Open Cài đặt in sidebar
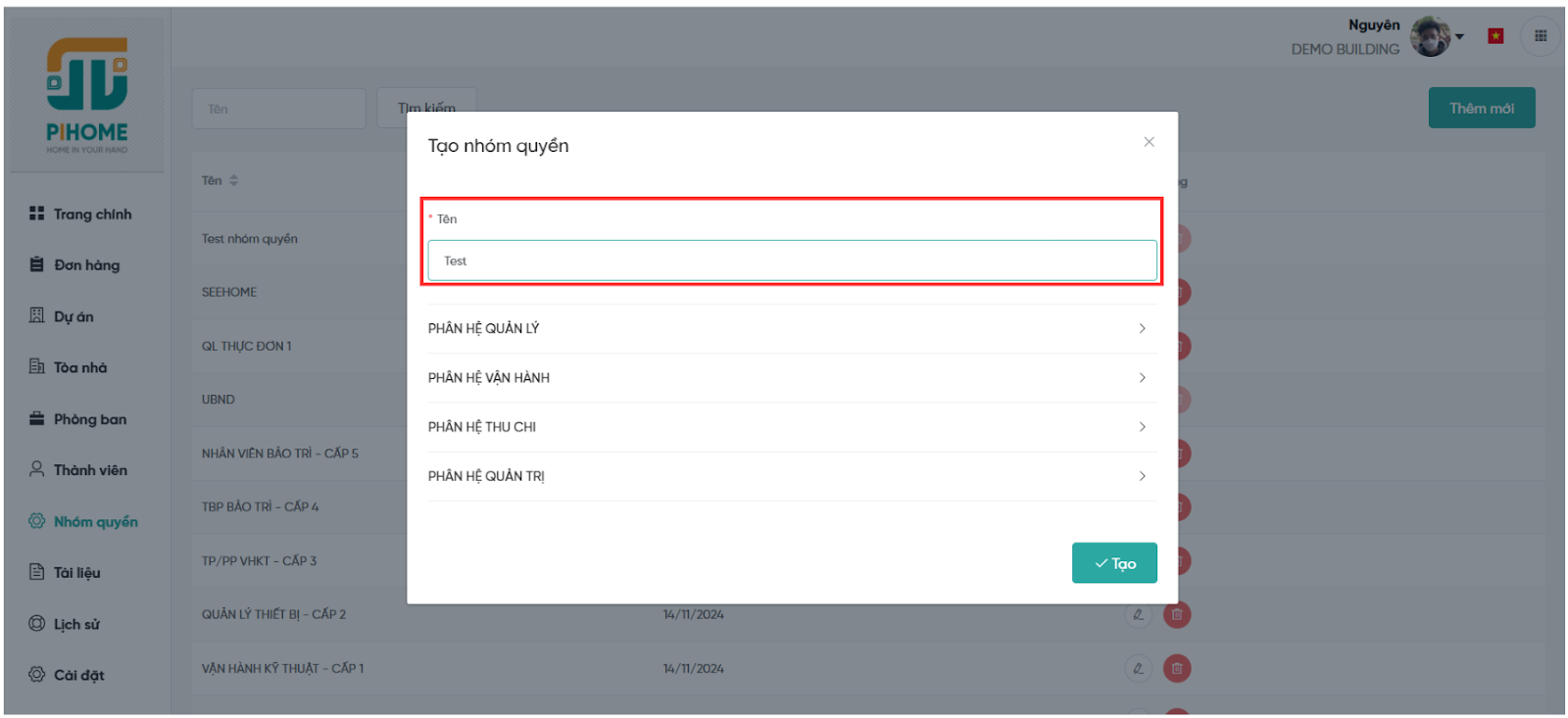 click(x=77, y=675)
